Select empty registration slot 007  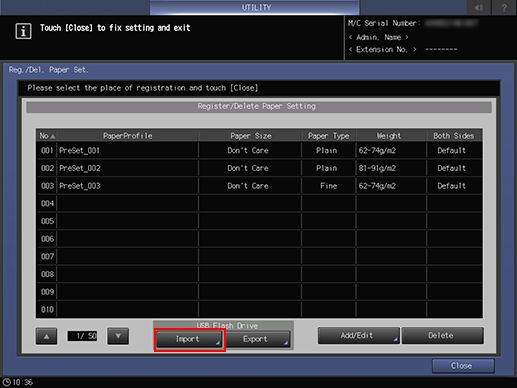259,256
